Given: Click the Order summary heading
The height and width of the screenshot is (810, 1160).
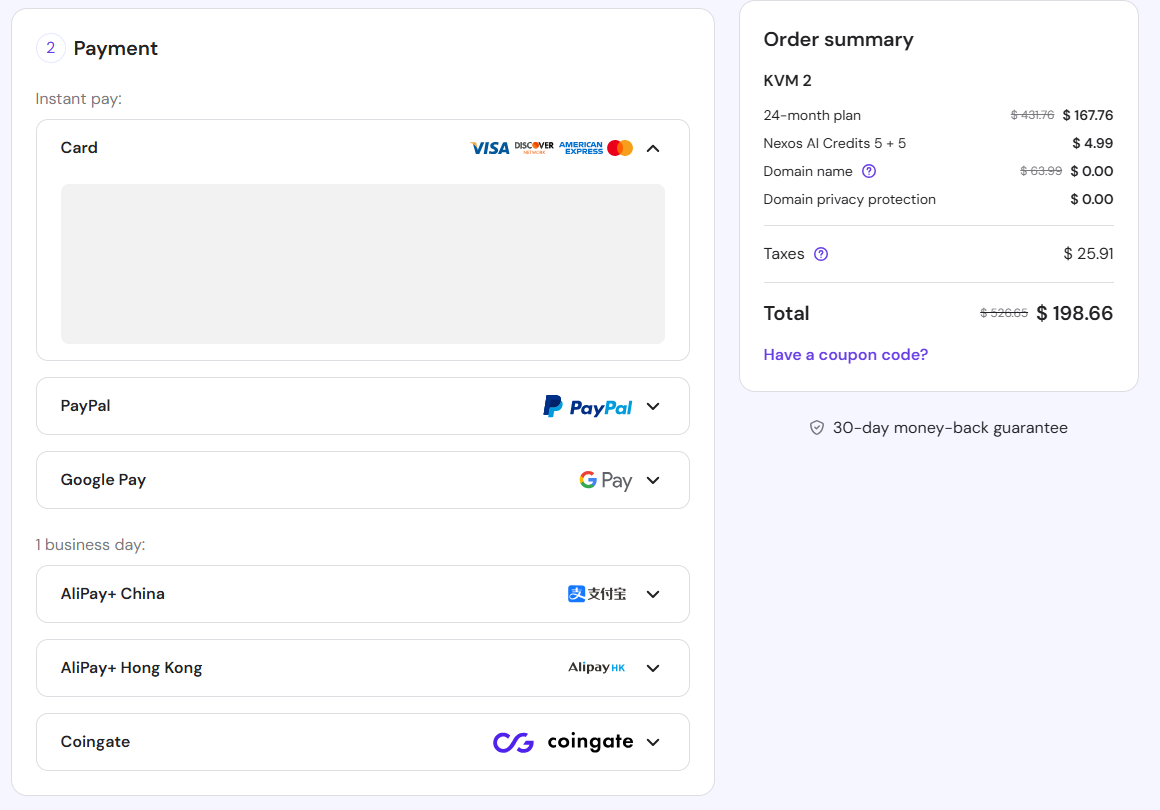Looking at the screenshot, I should pos(838,39).
